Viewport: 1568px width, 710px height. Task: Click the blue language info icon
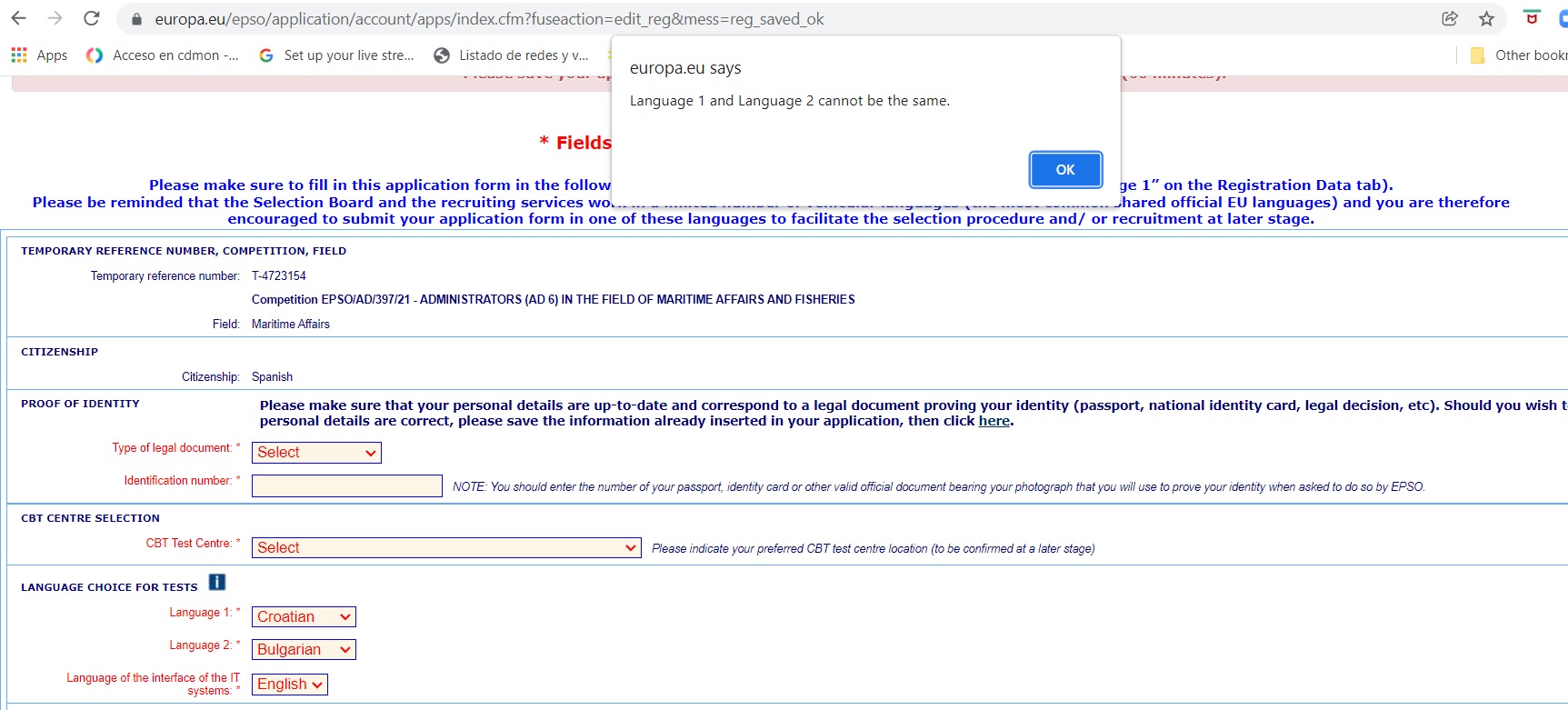click(x=217, y=582)
